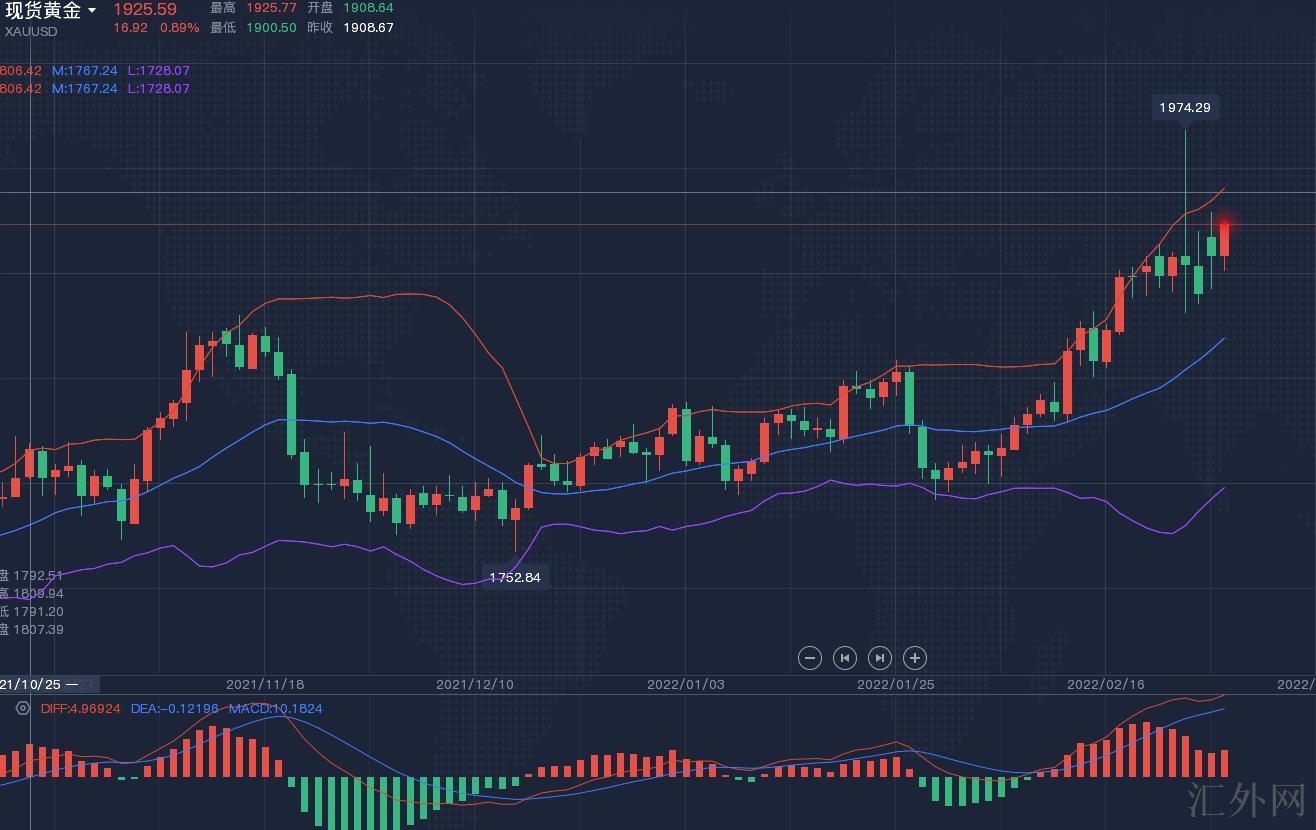Click the DIFF:4.96924 indicator label
1316x830 pixels.
coord(81,708)
